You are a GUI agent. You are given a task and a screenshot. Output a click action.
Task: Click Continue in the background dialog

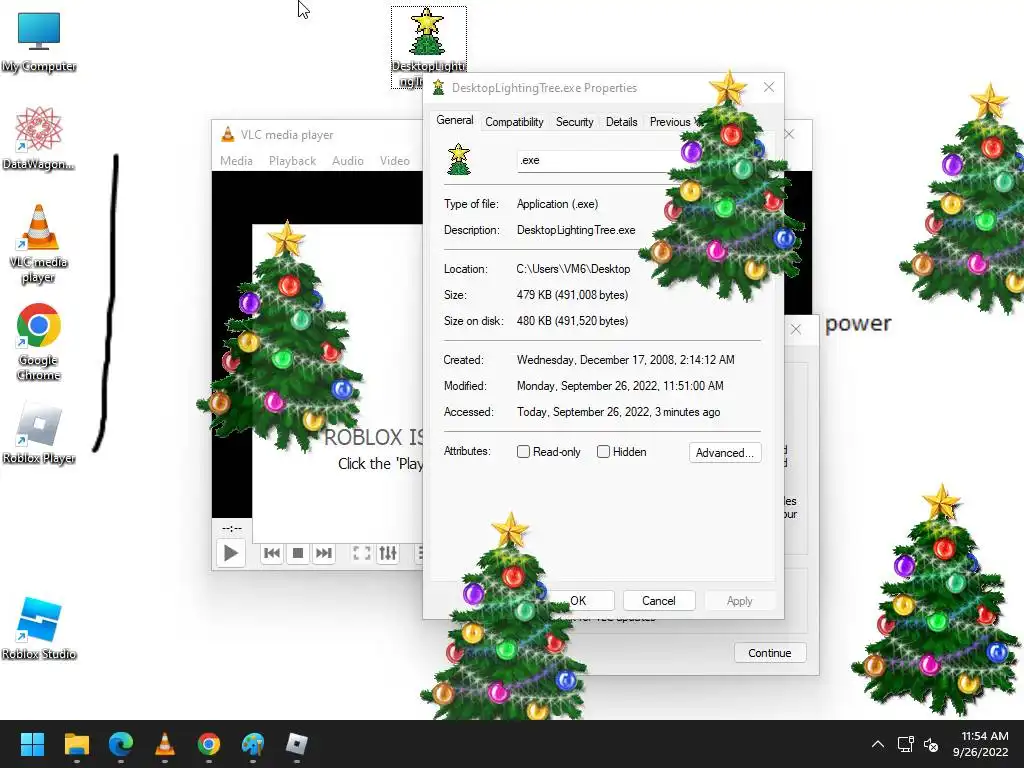[769, 653]
